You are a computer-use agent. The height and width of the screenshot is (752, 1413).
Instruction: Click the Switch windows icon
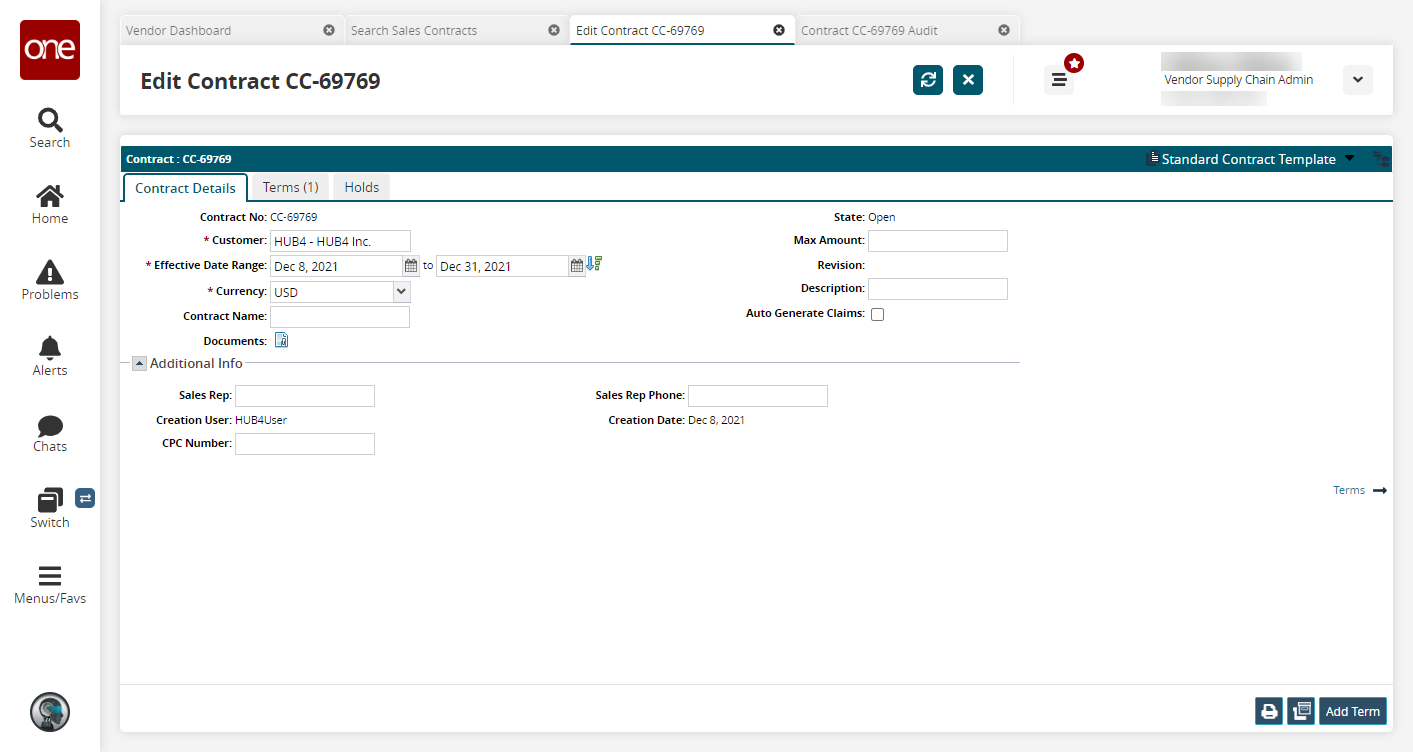(x=50, y=501)
